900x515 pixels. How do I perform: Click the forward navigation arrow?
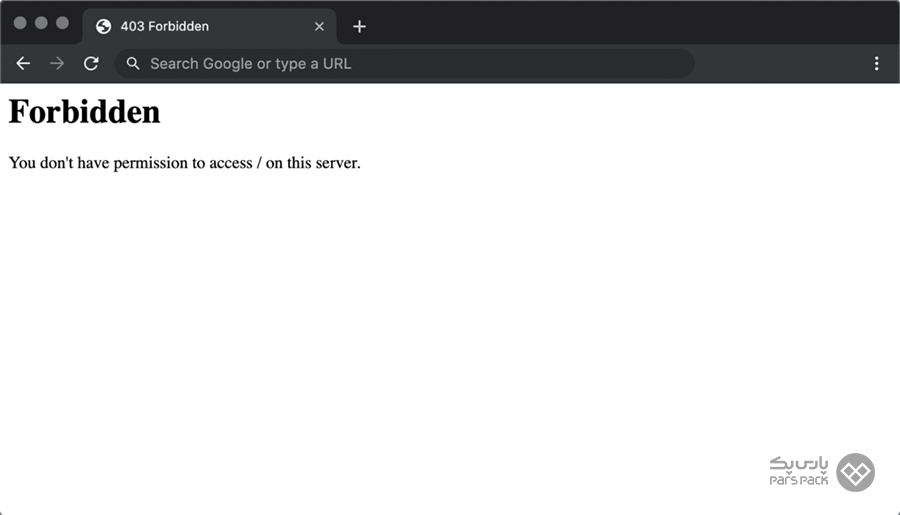point(57,64)
